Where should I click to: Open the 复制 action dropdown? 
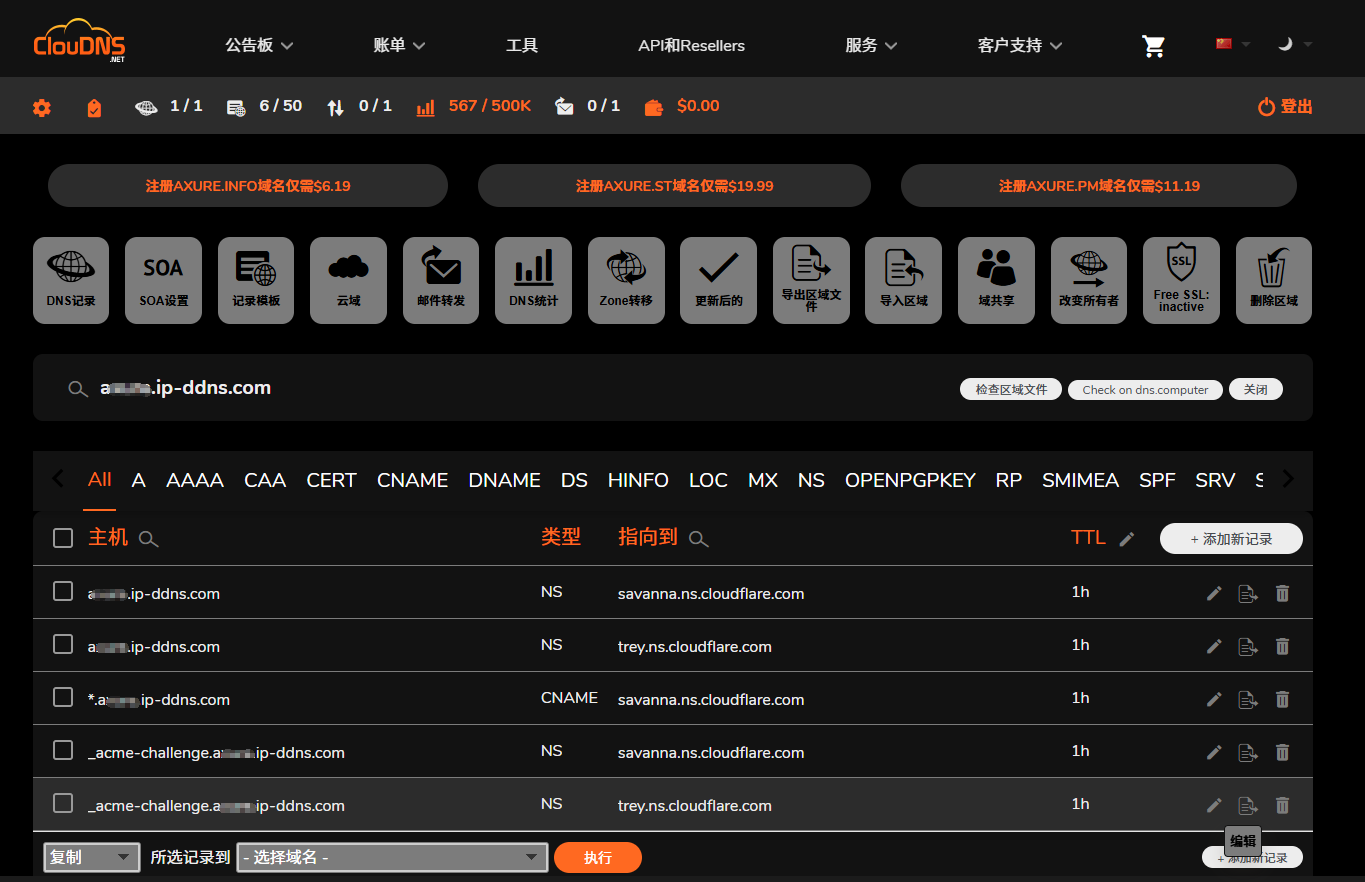tap(90, 857)
